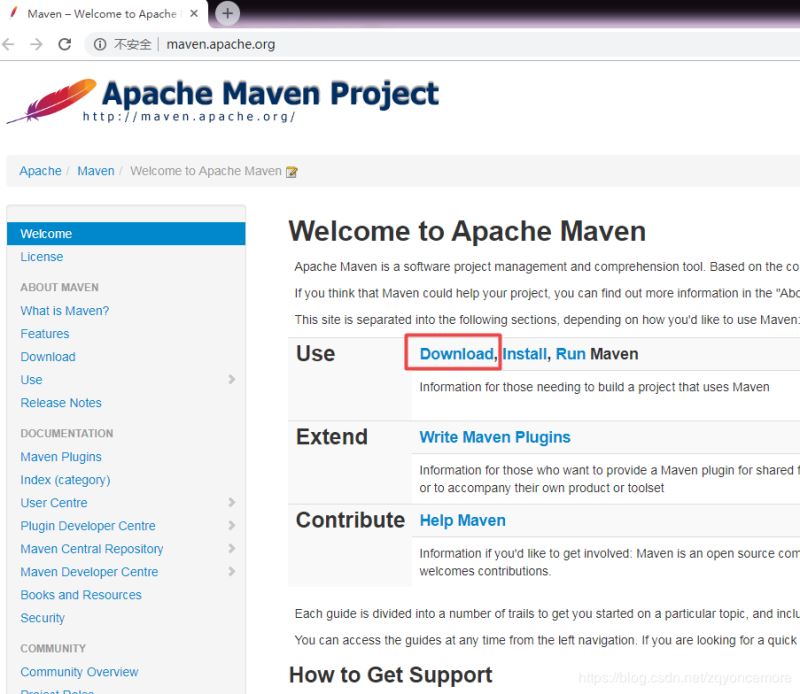Open the Write Maven Plugins link

tap(495, 437)
